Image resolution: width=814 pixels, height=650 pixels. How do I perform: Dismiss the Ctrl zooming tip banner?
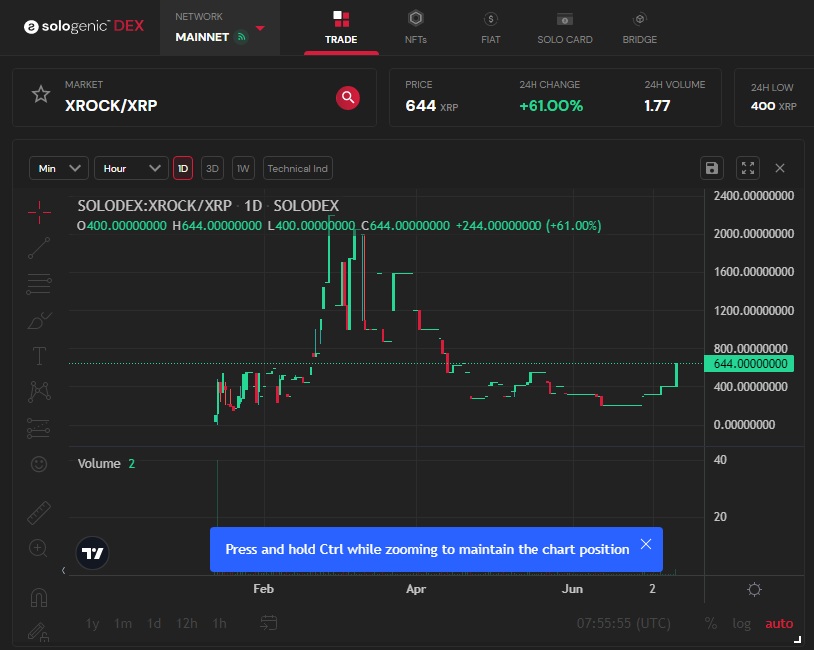[x=646, y=544]
